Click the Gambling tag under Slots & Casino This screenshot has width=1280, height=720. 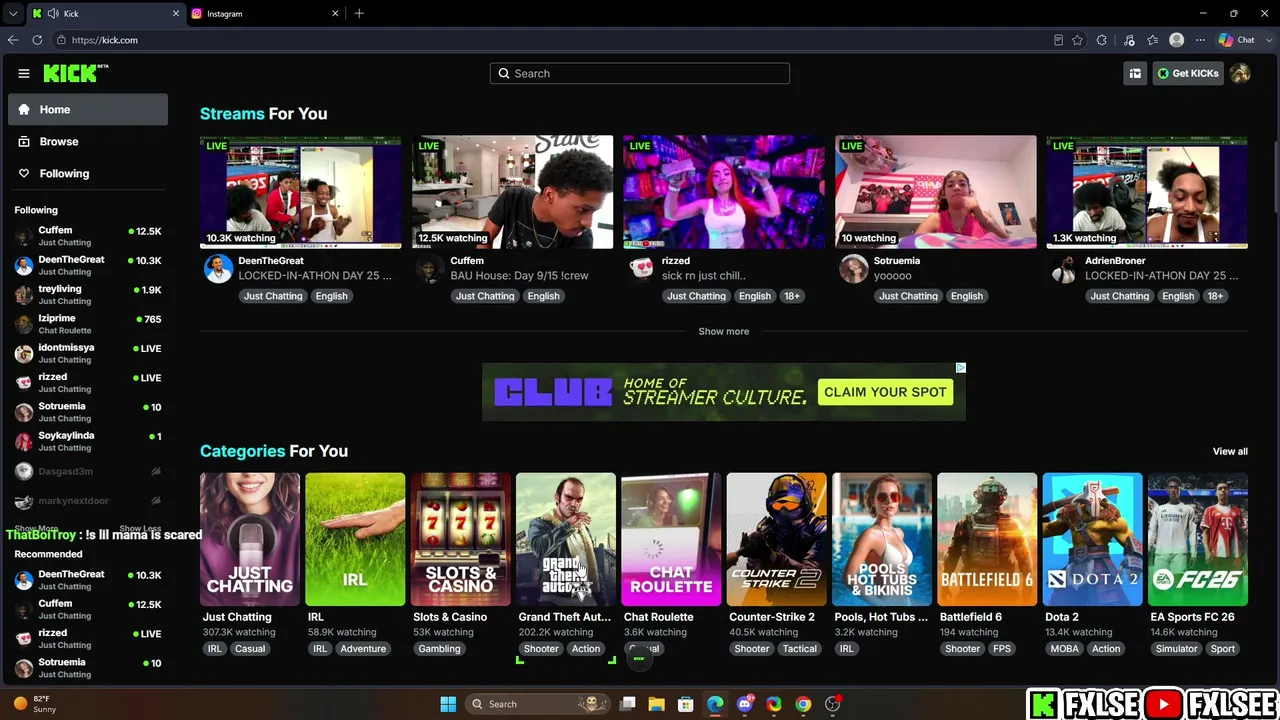pyautogui.click(x=439, y=649)
